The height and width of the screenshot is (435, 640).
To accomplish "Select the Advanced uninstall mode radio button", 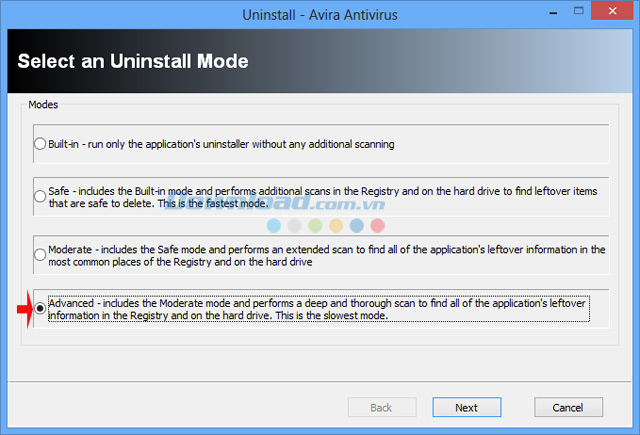I will click(x=40, y=308).
